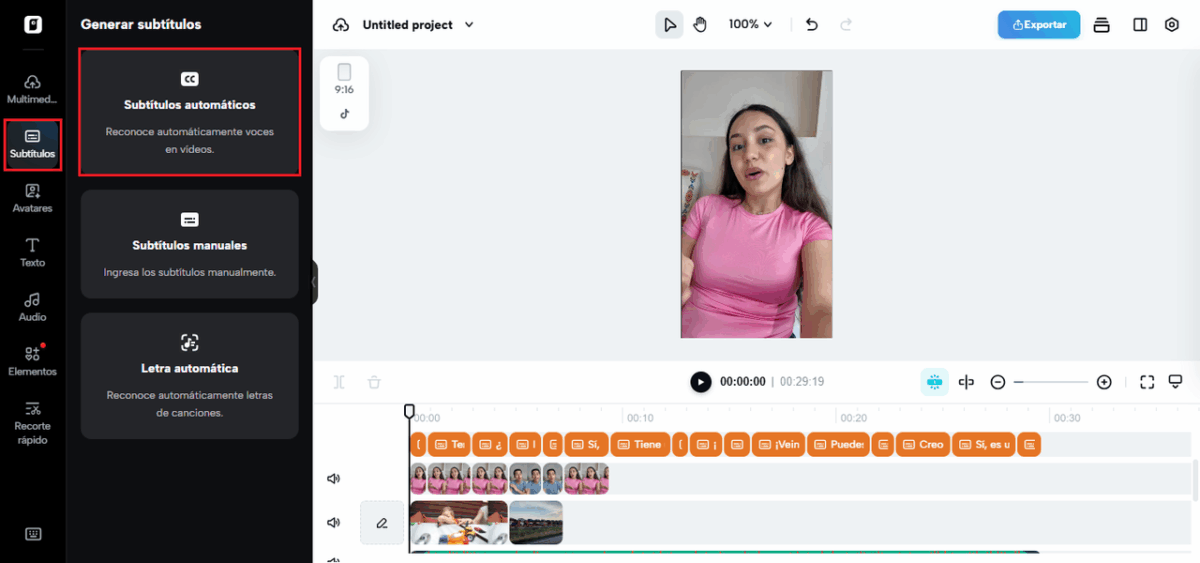Click the zoom in timeline plus icon
Image resolution: width=1200 pixels, height=563 pixels.
coord(1104,382)
